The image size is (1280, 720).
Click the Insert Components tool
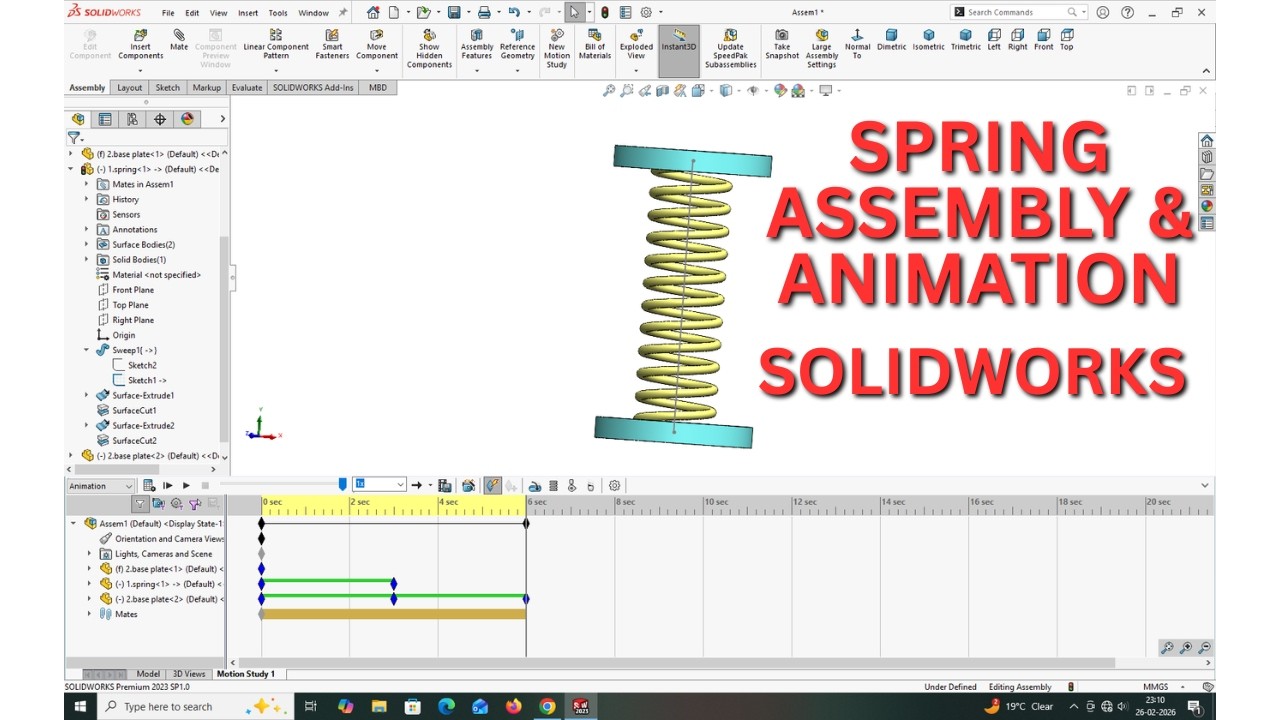140,44
